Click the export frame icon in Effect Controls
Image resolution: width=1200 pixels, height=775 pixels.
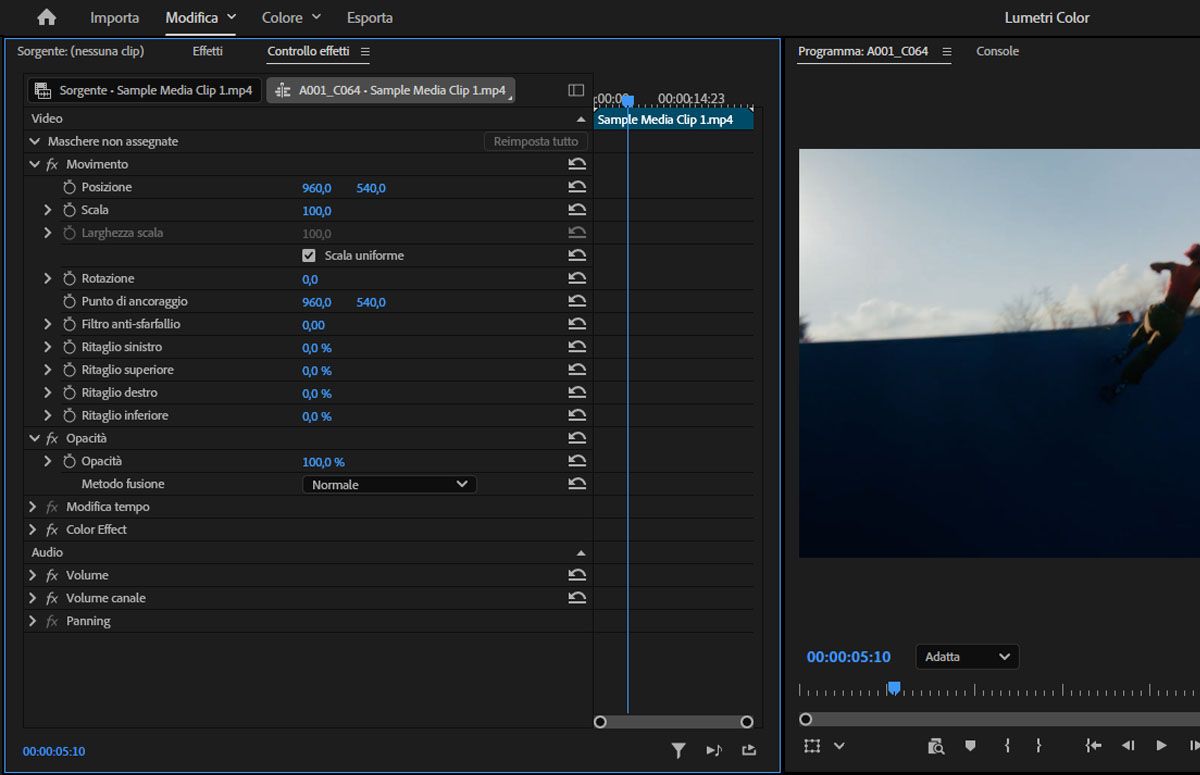749,750
